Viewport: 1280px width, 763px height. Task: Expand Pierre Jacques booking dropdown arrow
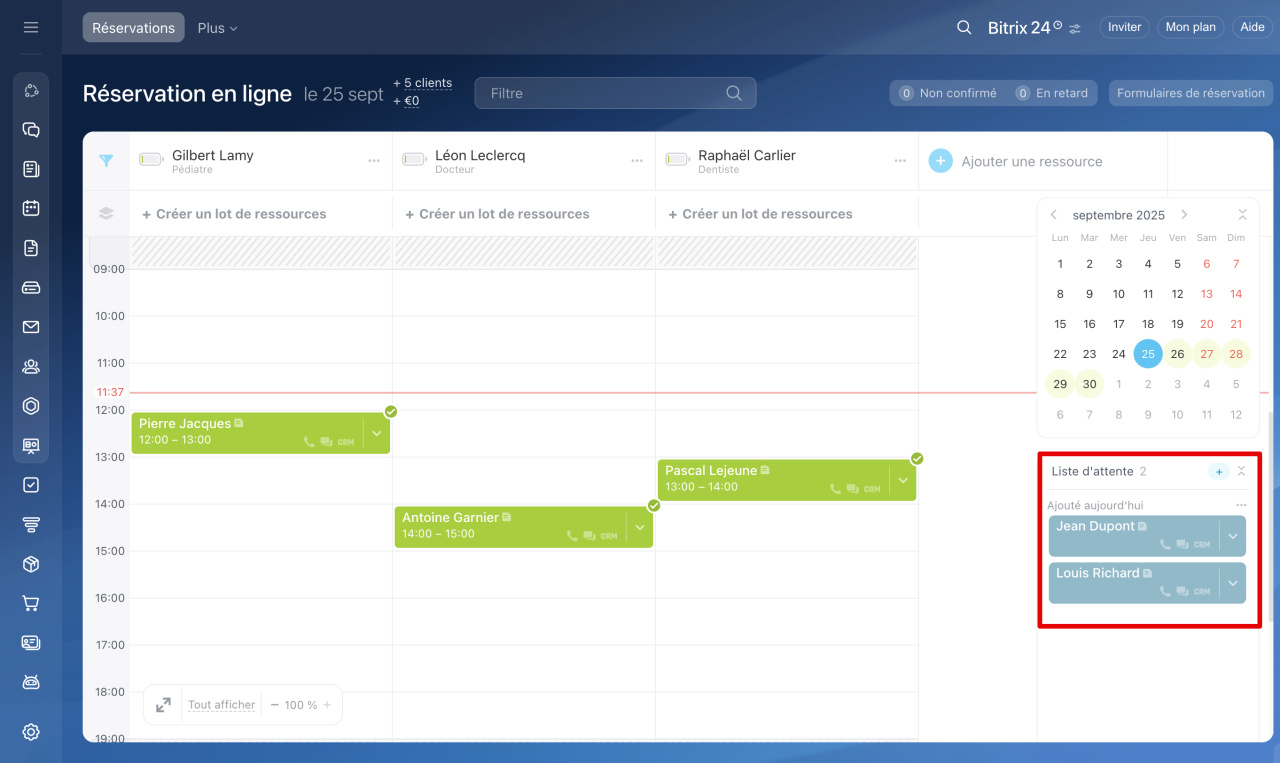coord(376,433)
